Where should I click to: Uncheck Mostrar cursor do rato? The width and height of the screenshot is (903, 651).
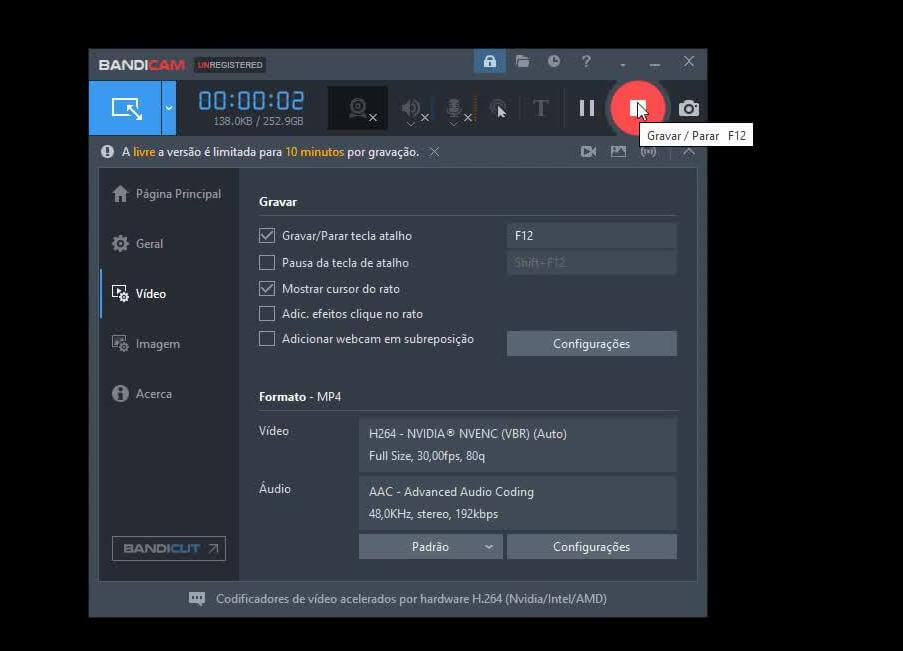(x=267, y=289)
